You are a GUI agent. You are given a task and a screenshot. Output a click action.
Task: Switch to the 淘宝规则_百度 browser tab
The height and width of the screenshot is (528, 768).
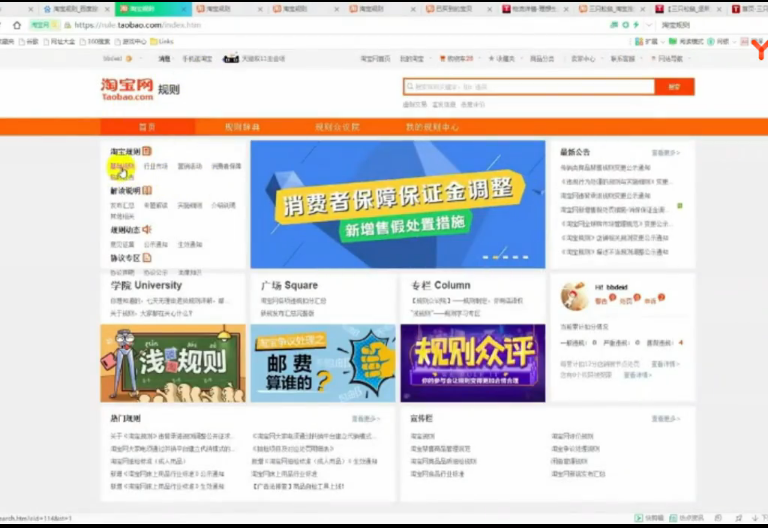pos(75,9)
